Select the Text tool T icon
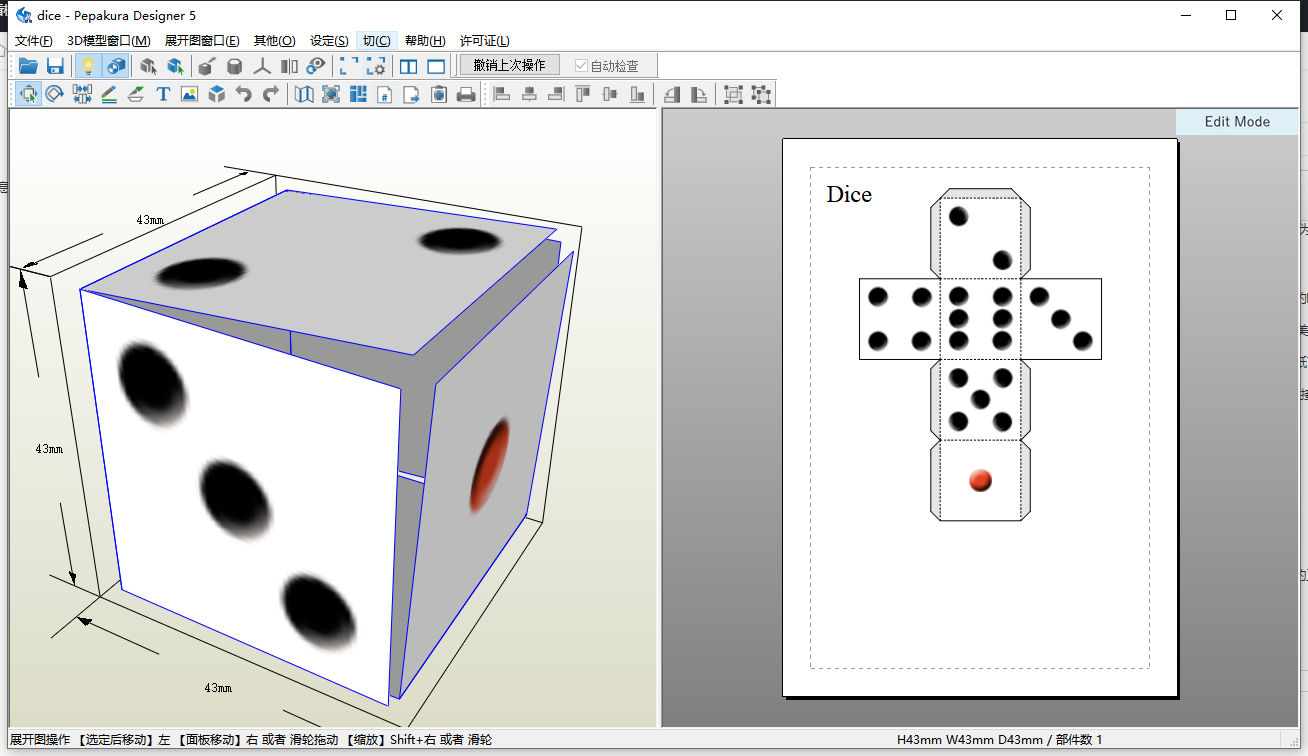Image resolution: width=1308 pixels, height=756 pixels. [163, 94]
